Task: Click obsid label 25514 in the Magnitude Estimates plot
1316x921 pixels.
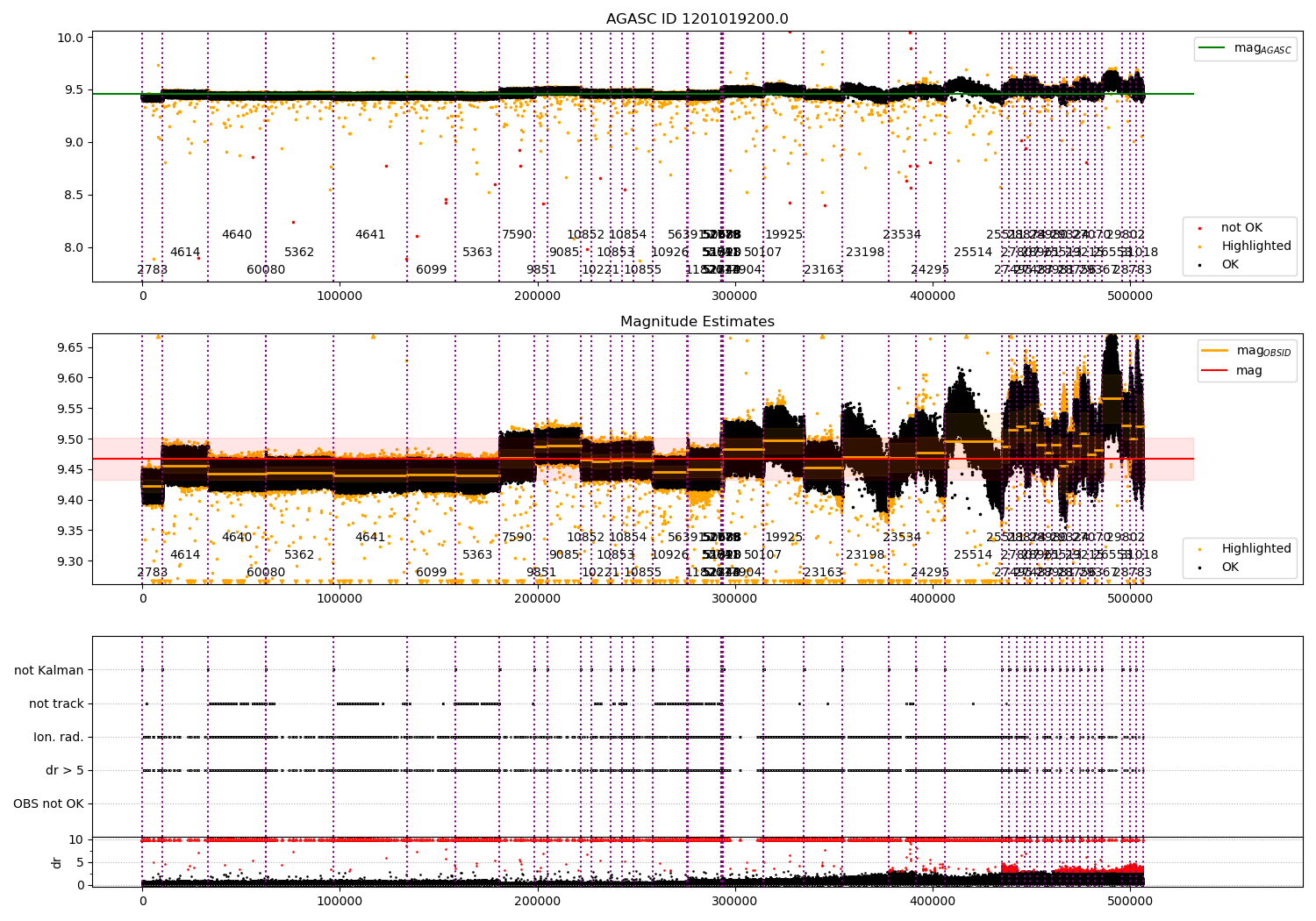Action: click(973, 555)
